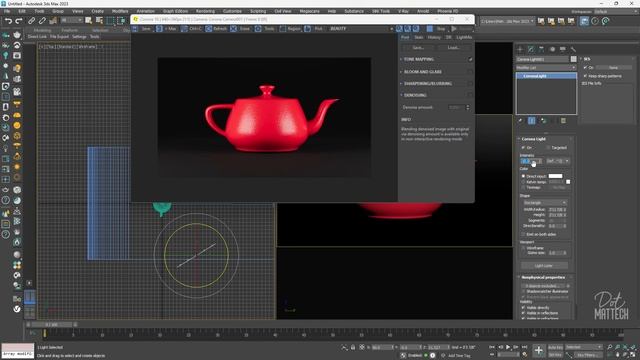Click the Zoom magnifier icon in viewport navigation
This screenshot has height=360, width=640.
click(609, 347)
